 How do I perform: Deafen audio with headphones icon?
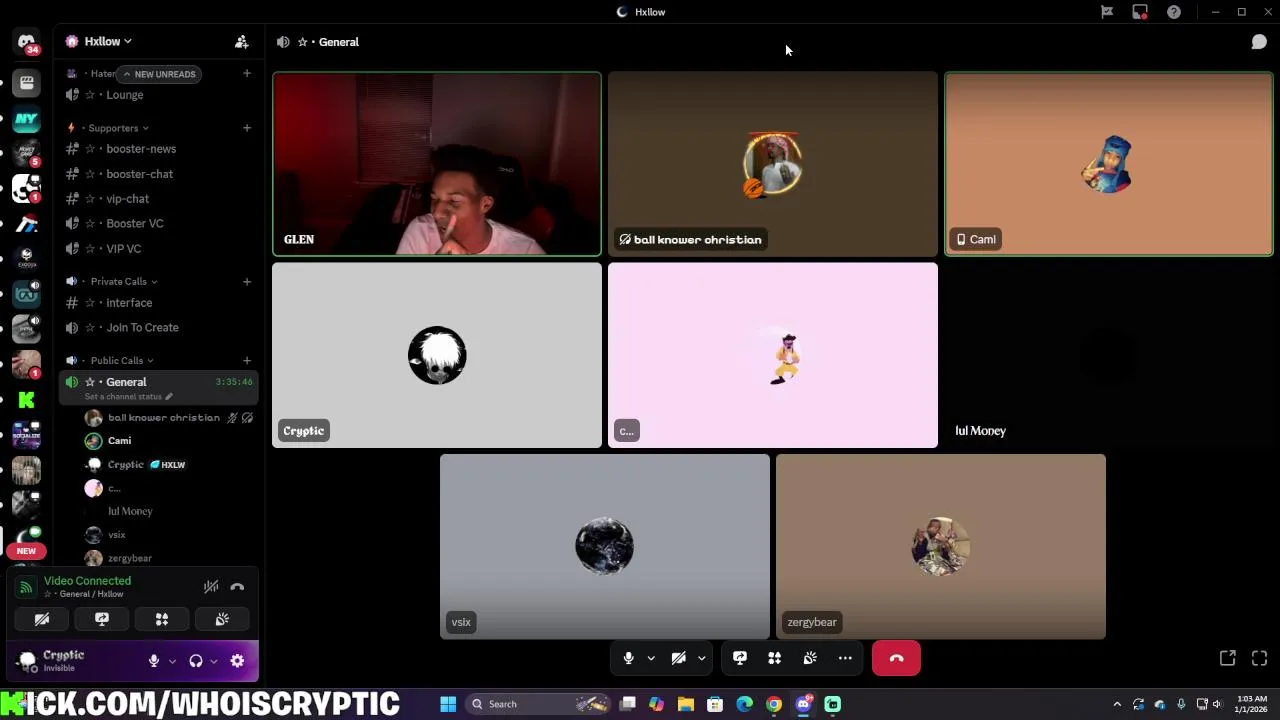click(196, 661)
